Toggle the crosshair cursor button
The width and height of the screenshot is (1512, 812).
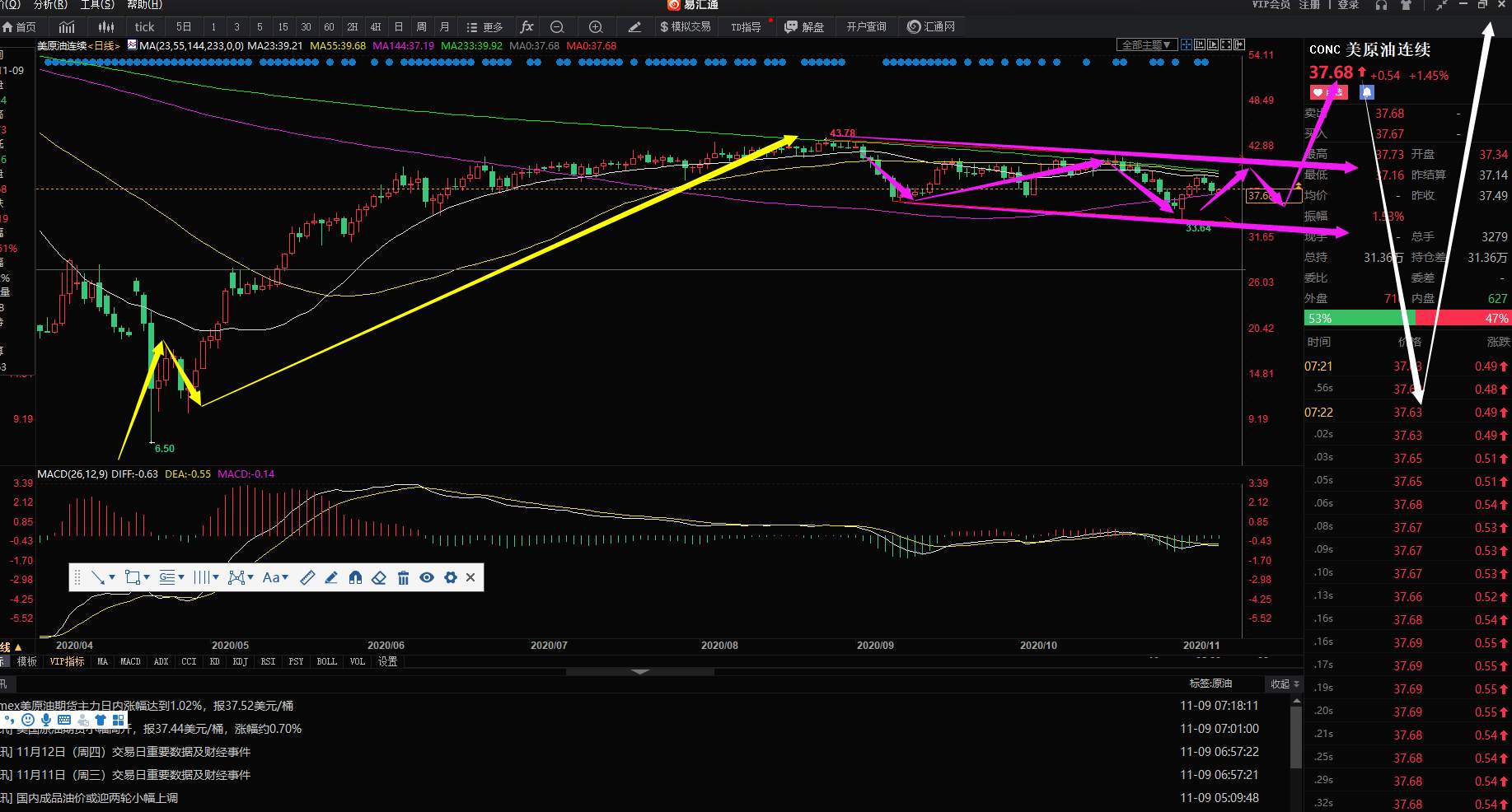[1186, 44]
